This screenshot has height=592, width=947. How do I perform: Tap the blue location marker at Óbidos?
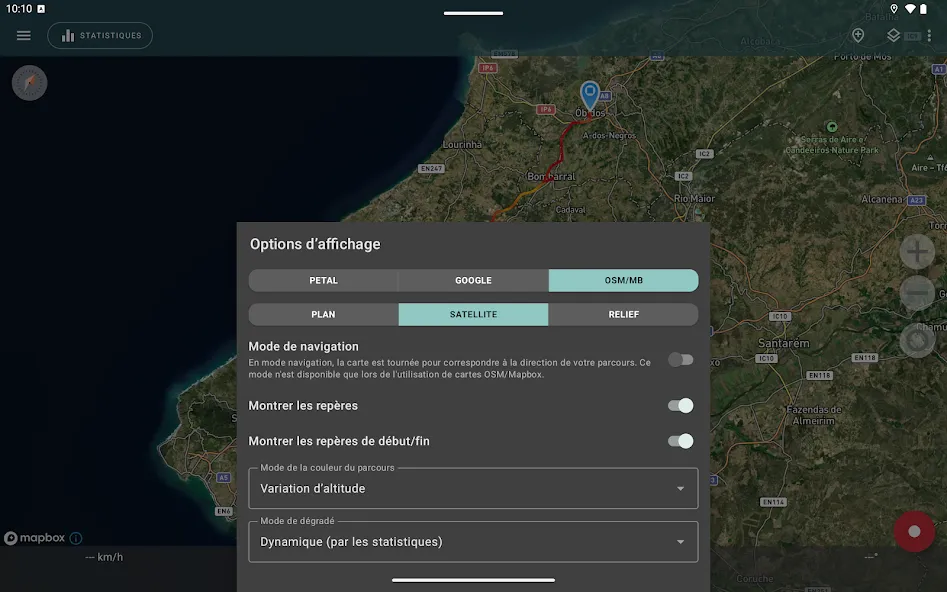pyautogui.click(x=589, y=96)
